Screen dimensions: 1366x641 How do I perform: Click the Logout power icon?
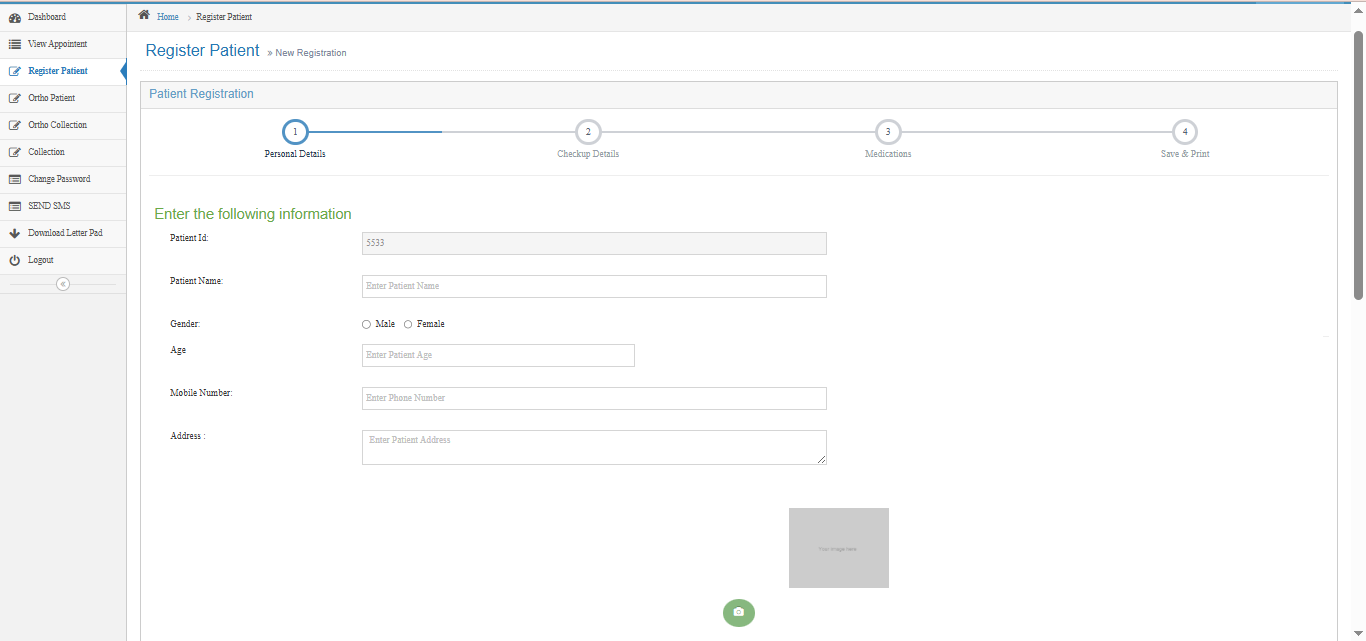pos(15,261)
